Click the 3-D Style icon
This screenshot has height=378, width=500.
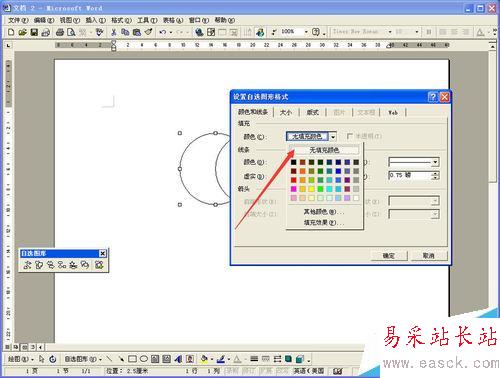[x=300, y=359]
